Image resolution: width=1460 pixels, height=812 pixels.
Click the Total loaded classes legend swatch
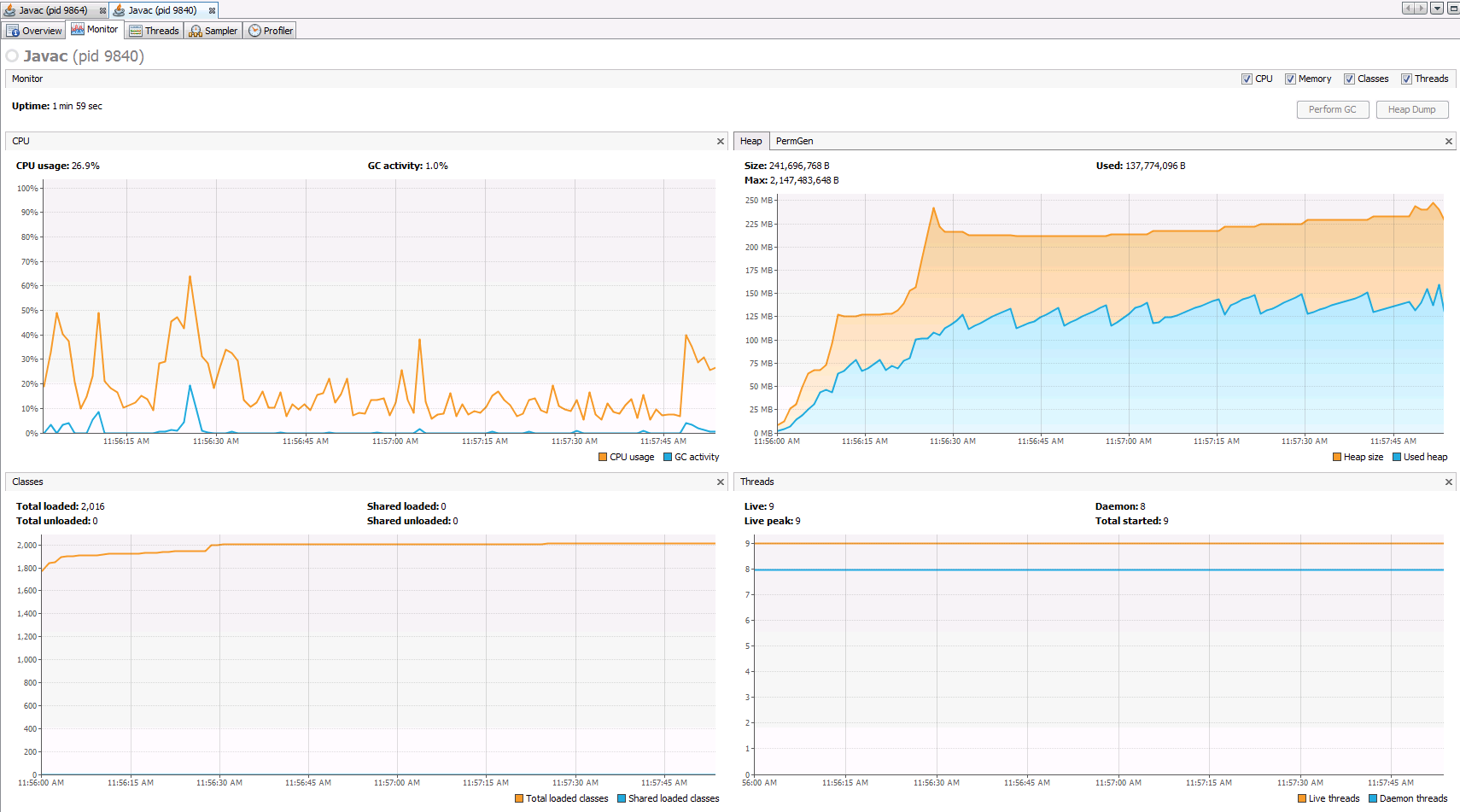click(519, 798)
